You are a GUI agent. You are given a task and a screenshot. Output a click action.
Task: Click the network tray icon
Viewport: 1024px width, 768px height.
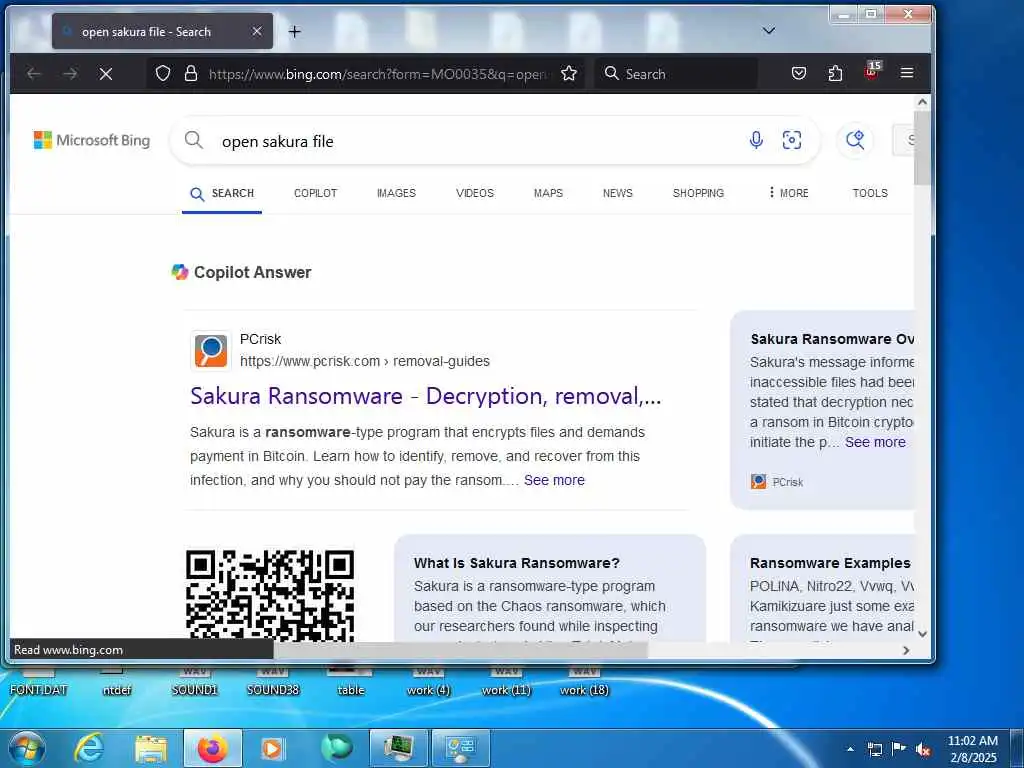[874, 749]
